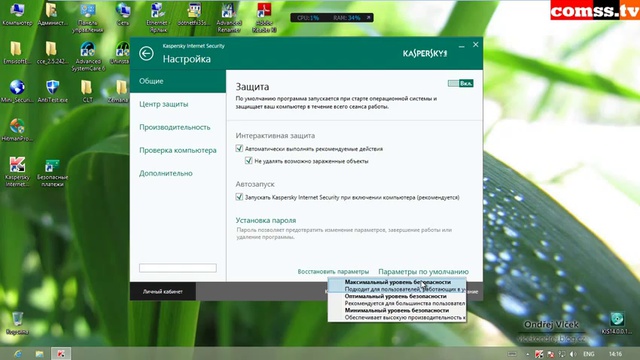
Task: Click the settings search field in sidebar
Action: [x=178, y=268]
